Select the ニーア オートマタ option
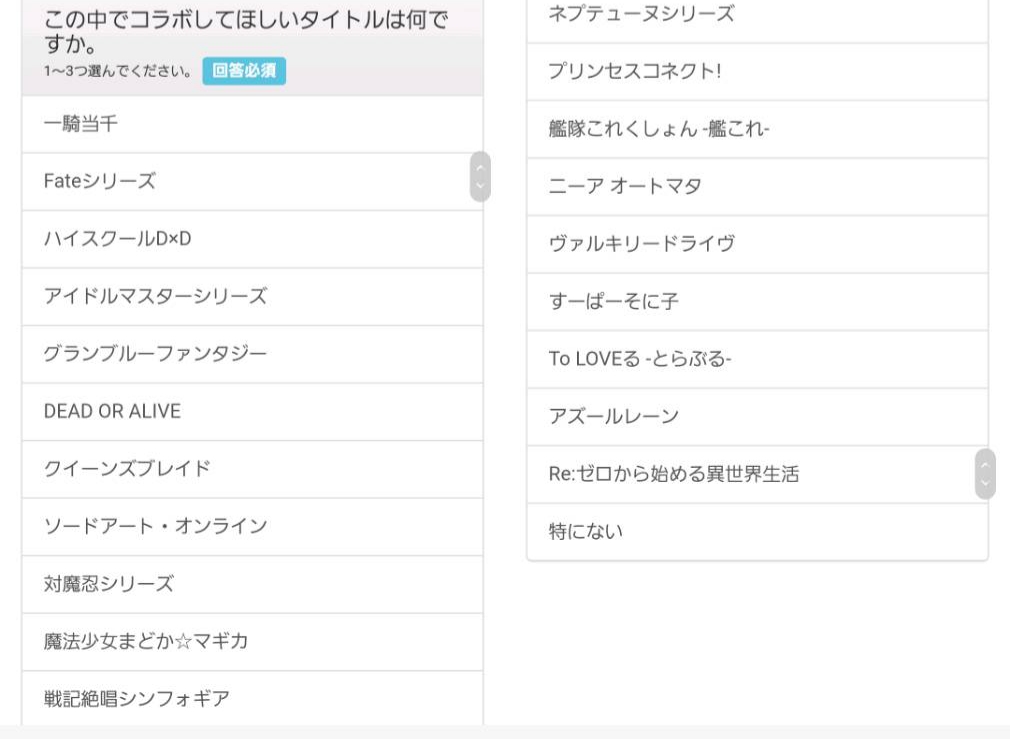The width and height of the screenshot is (1010, 739). tap(756, 187)
